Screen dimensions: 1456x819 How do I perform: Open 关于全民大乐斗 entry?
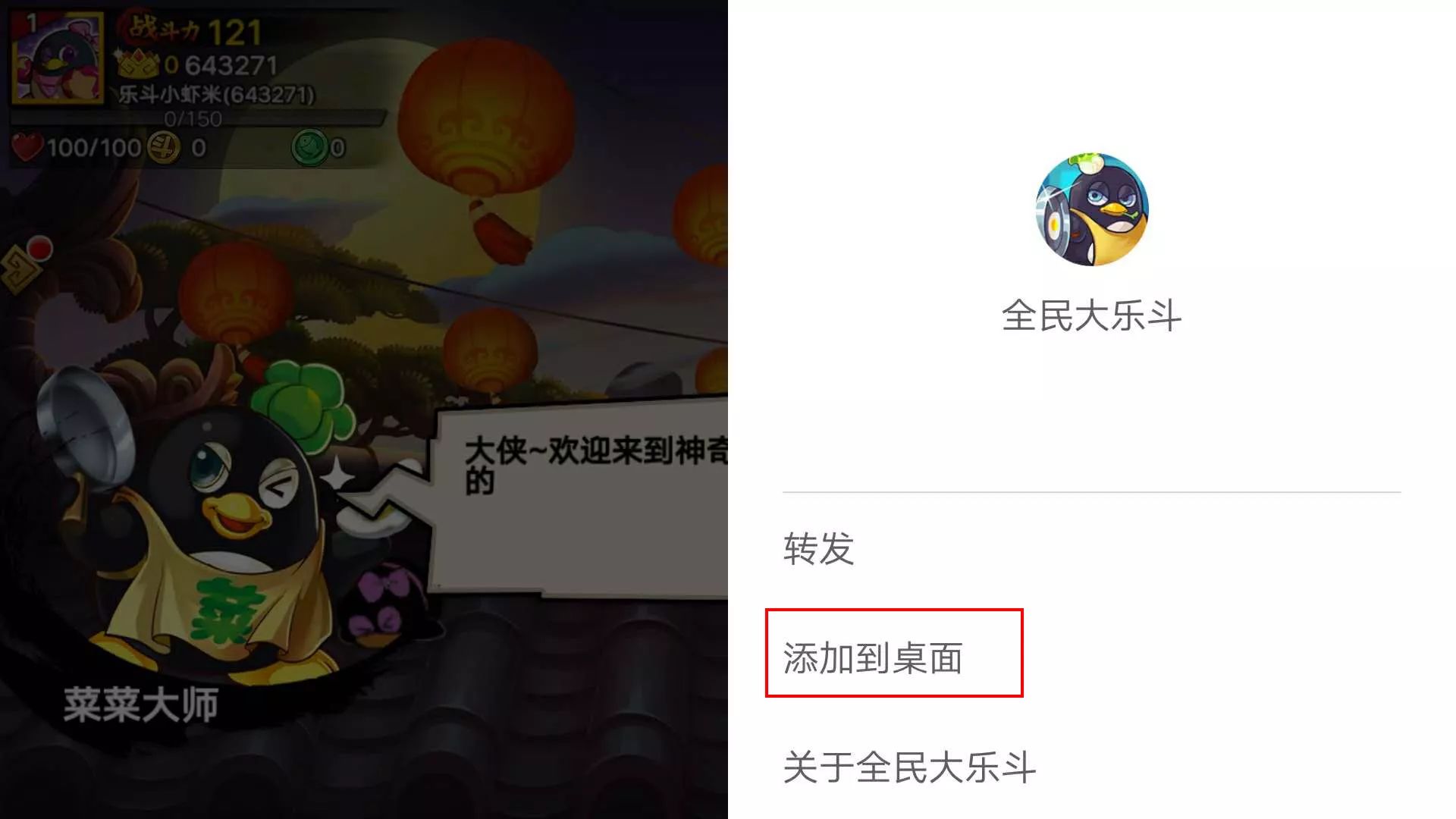[x=909, y=767]
